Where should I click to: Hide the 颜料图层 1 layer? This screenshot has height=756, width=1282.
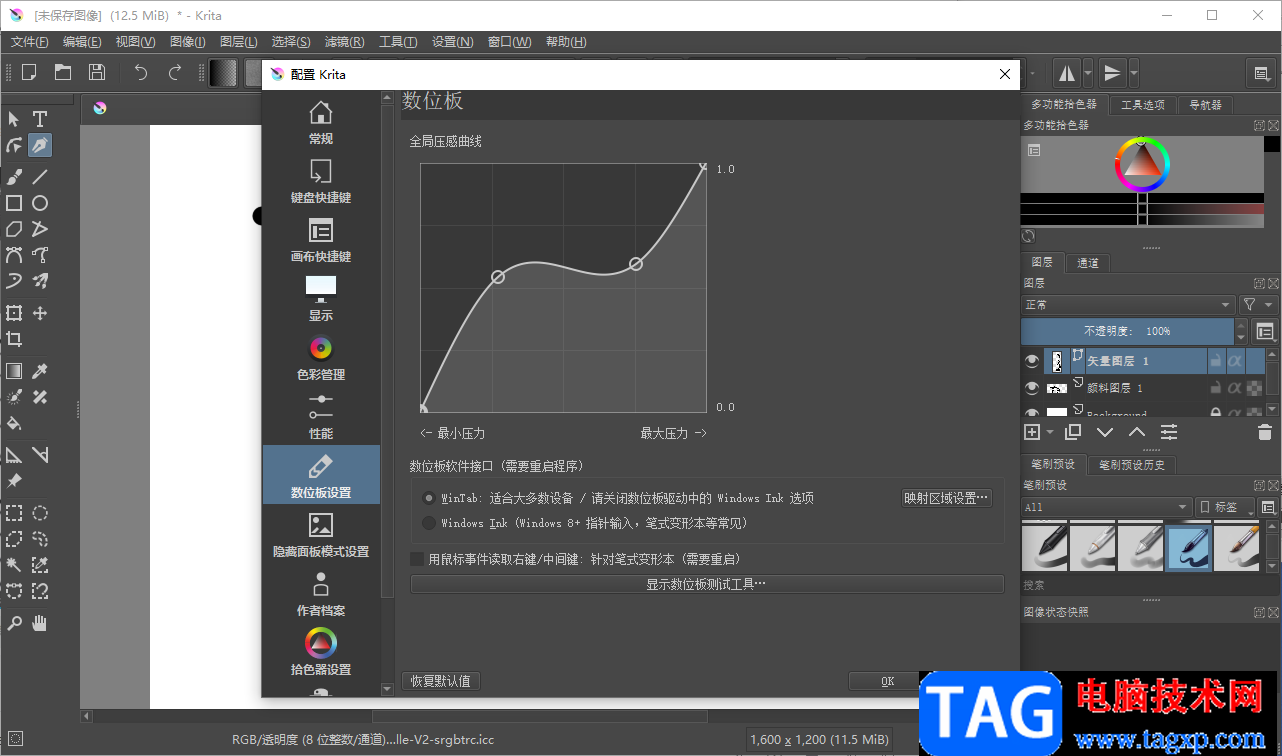(1032, 388)
